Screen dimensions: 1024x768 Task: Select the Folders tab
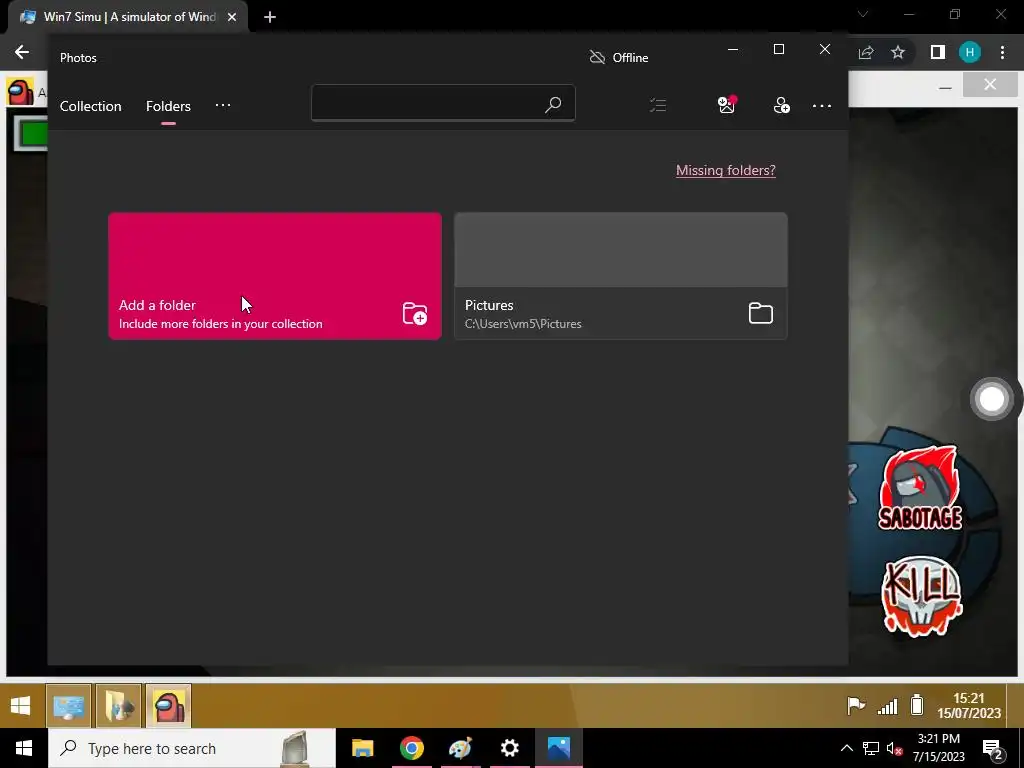[168, 106]
